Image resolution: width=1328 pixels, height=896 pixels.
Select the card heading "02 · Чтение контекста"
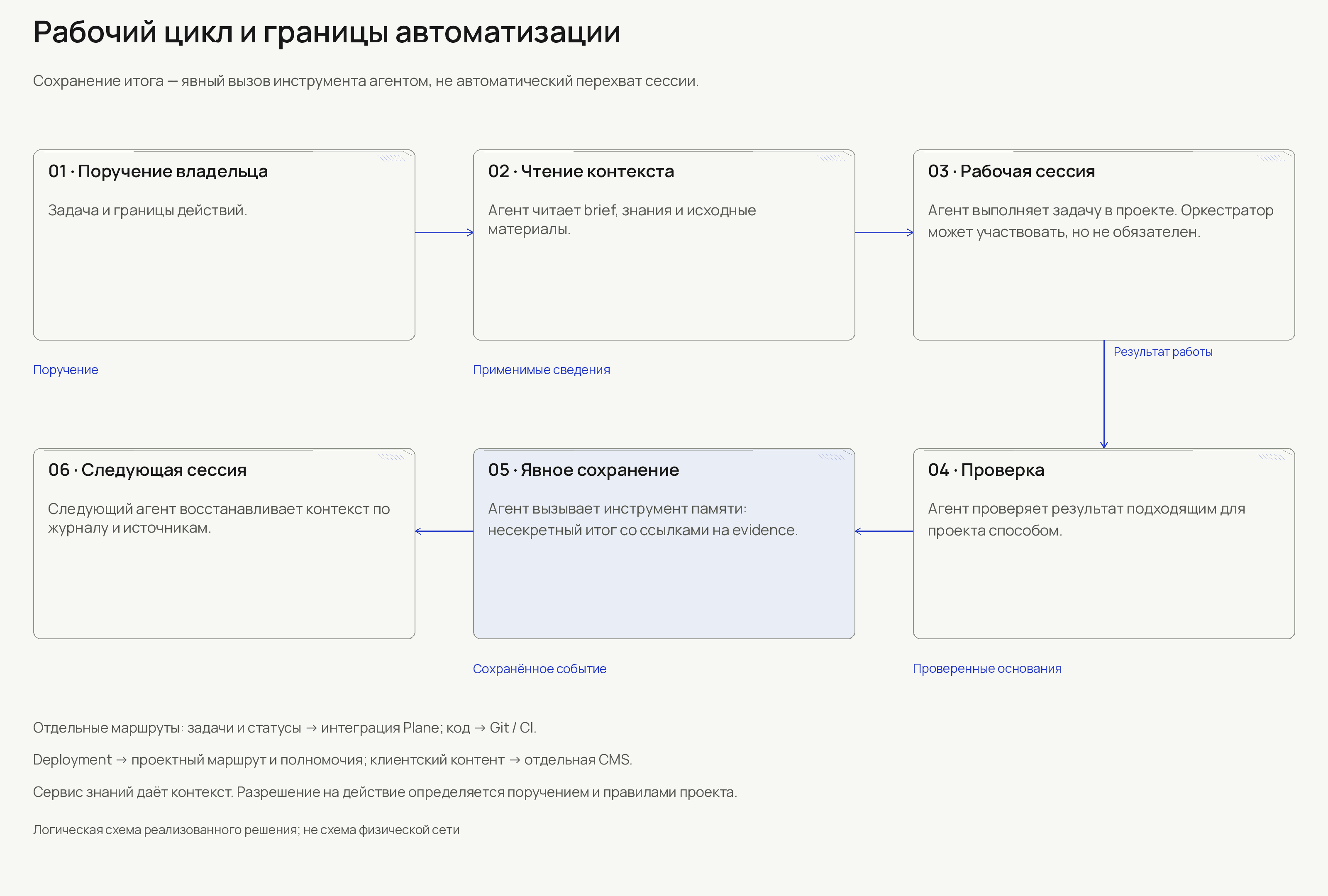coord(581,171)
